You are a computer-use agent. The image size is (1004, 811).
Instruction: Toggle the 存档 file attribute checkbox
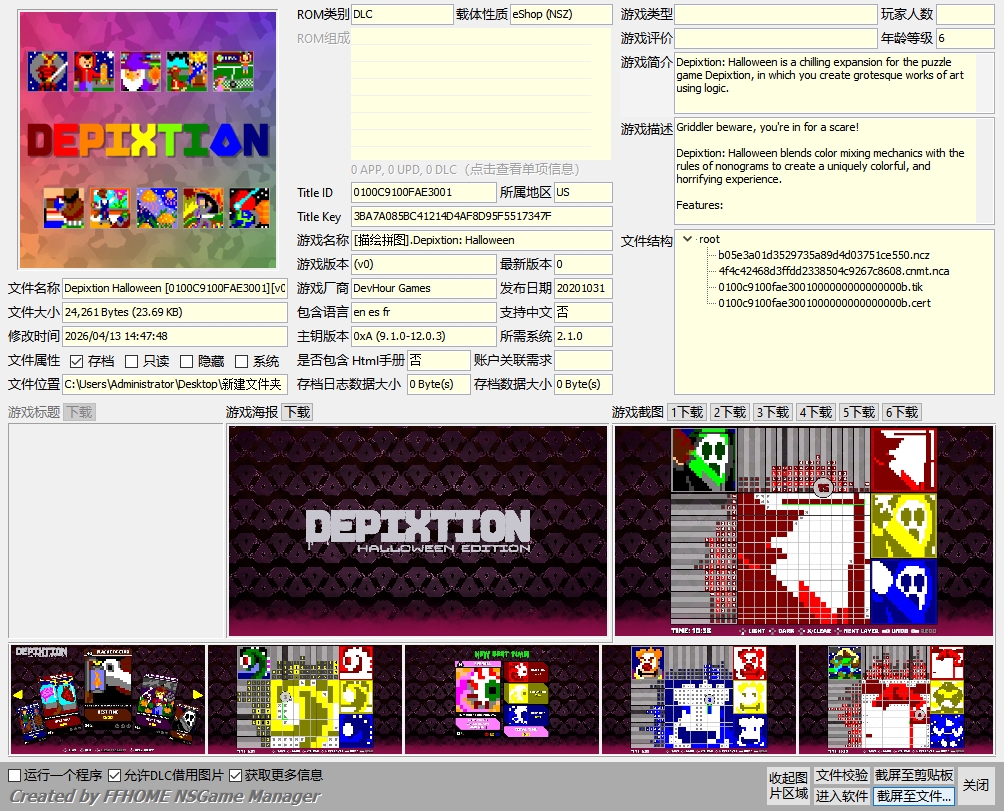tap(77, 361)
